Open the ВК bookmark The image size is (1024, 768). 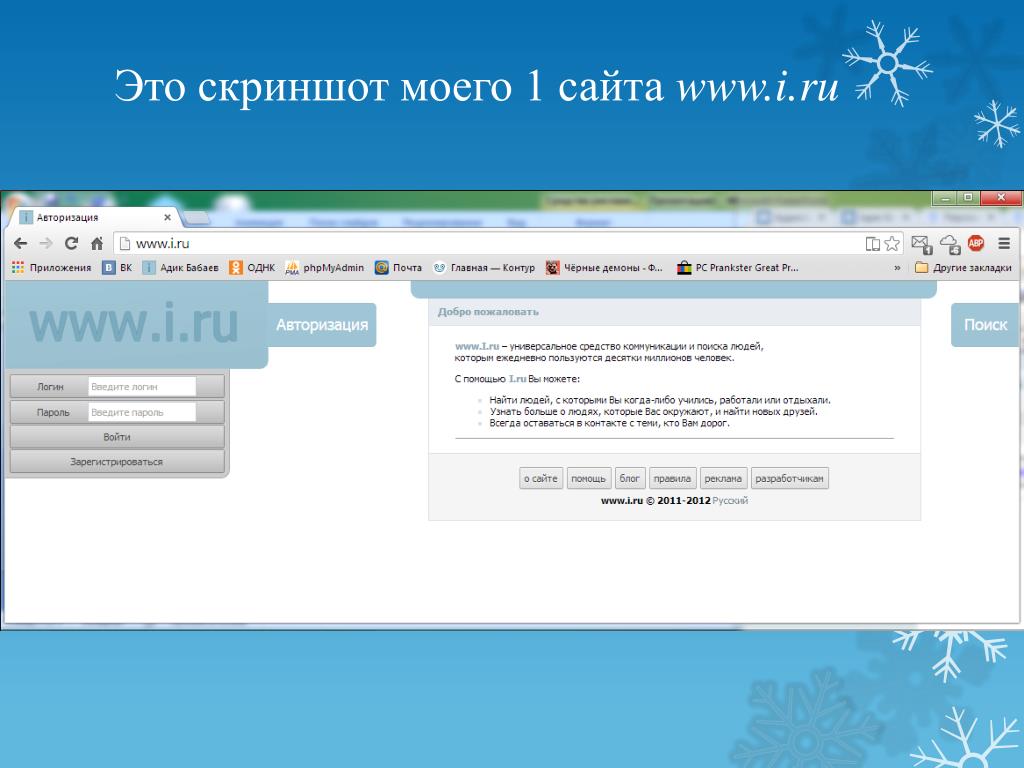[118, 268]
